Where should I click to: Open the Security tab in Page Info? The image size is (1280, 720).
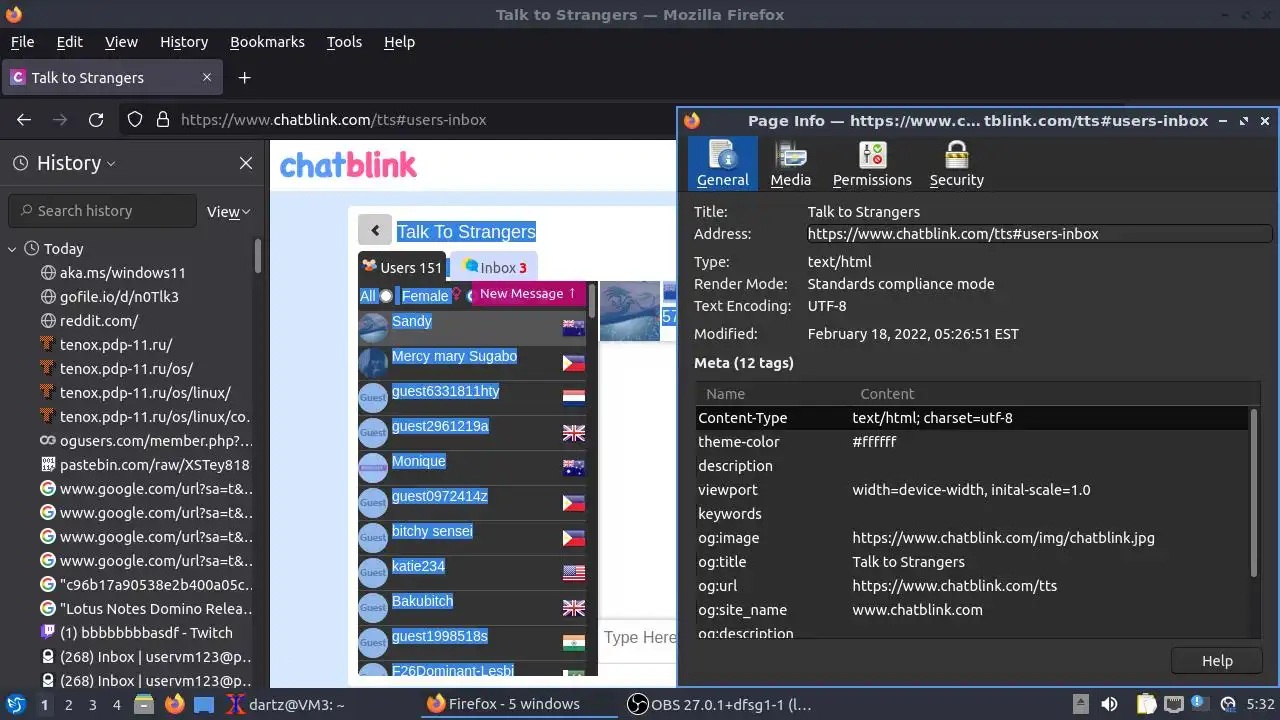click(x=957, y=163)
